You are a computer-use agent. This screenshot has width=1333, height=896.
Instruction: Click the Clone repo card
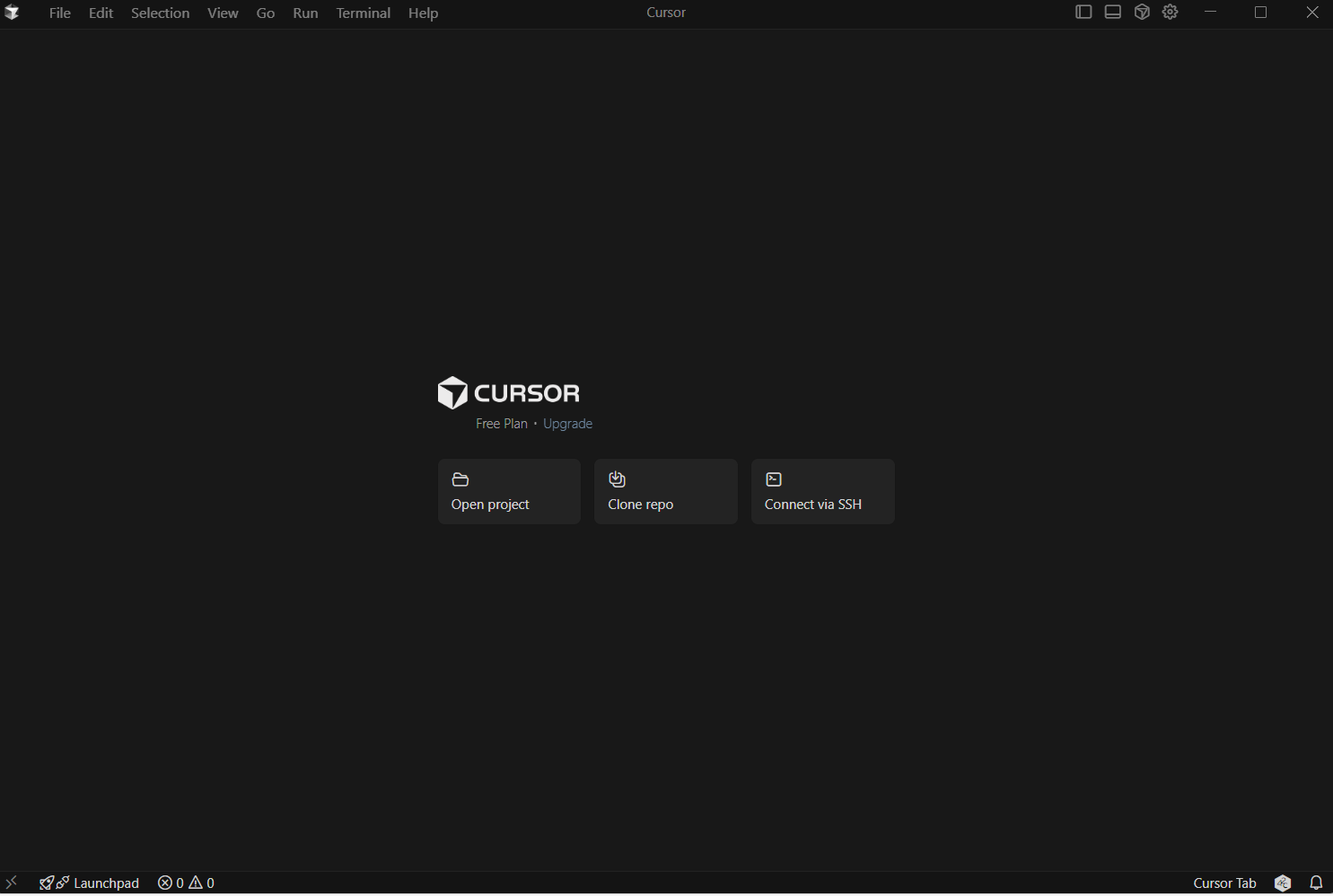click(x=666, y=491)
